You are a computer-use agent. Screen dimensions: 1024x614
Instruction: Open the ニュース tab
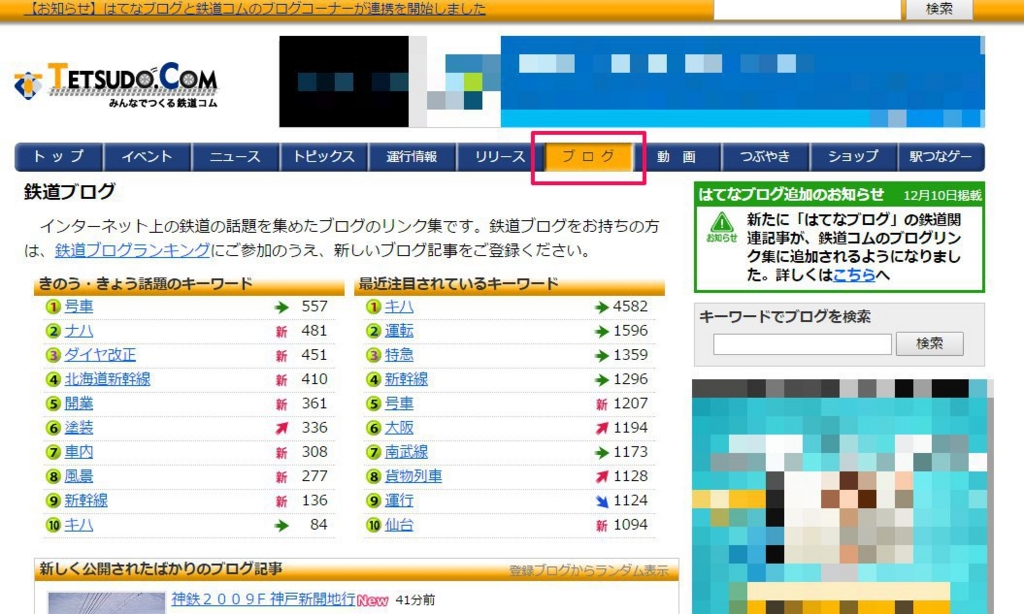(x=235, y=157)
